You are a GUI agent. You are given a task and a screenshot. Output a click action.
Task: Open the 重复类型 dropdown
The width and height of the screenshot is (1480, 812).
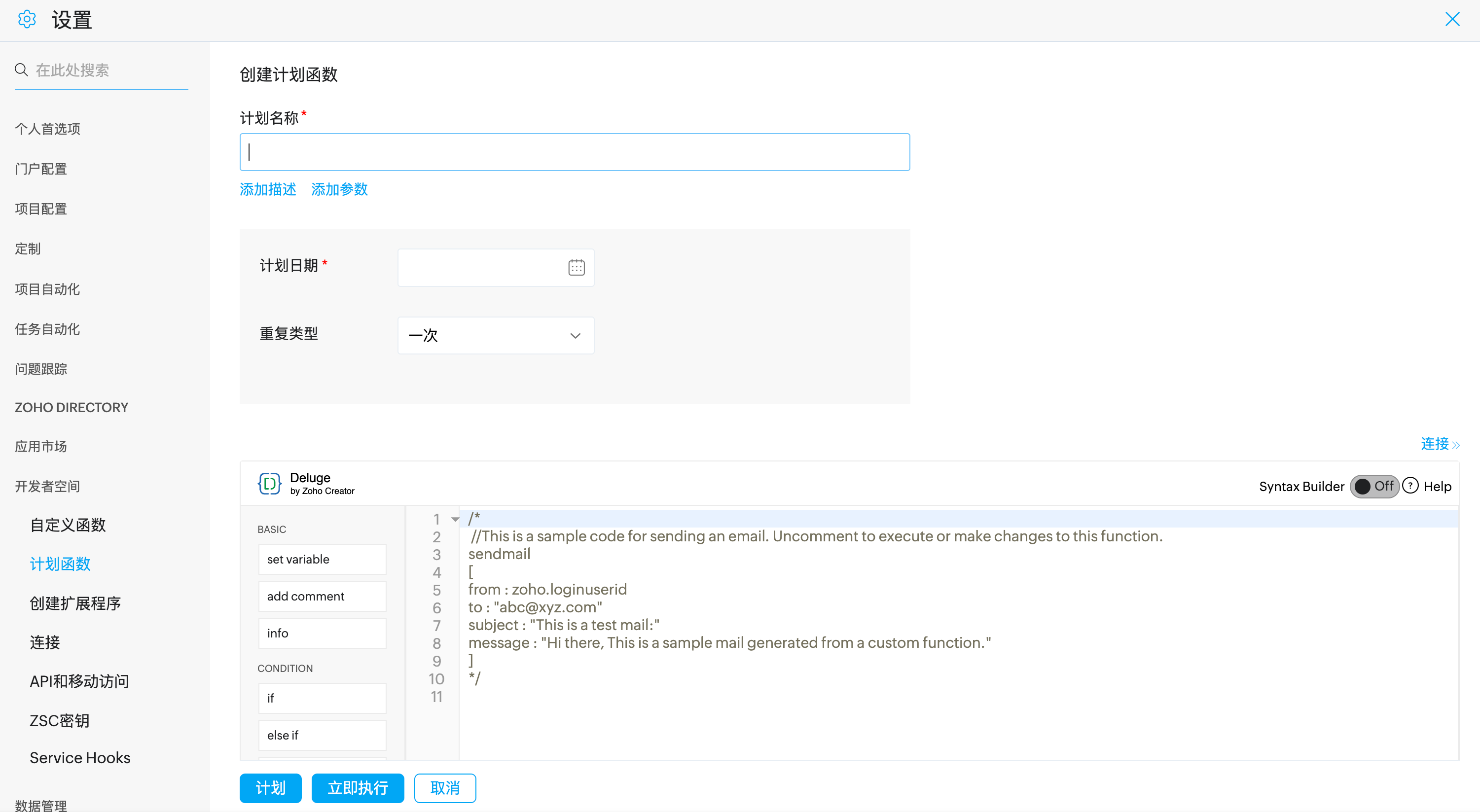pos(495,335)
